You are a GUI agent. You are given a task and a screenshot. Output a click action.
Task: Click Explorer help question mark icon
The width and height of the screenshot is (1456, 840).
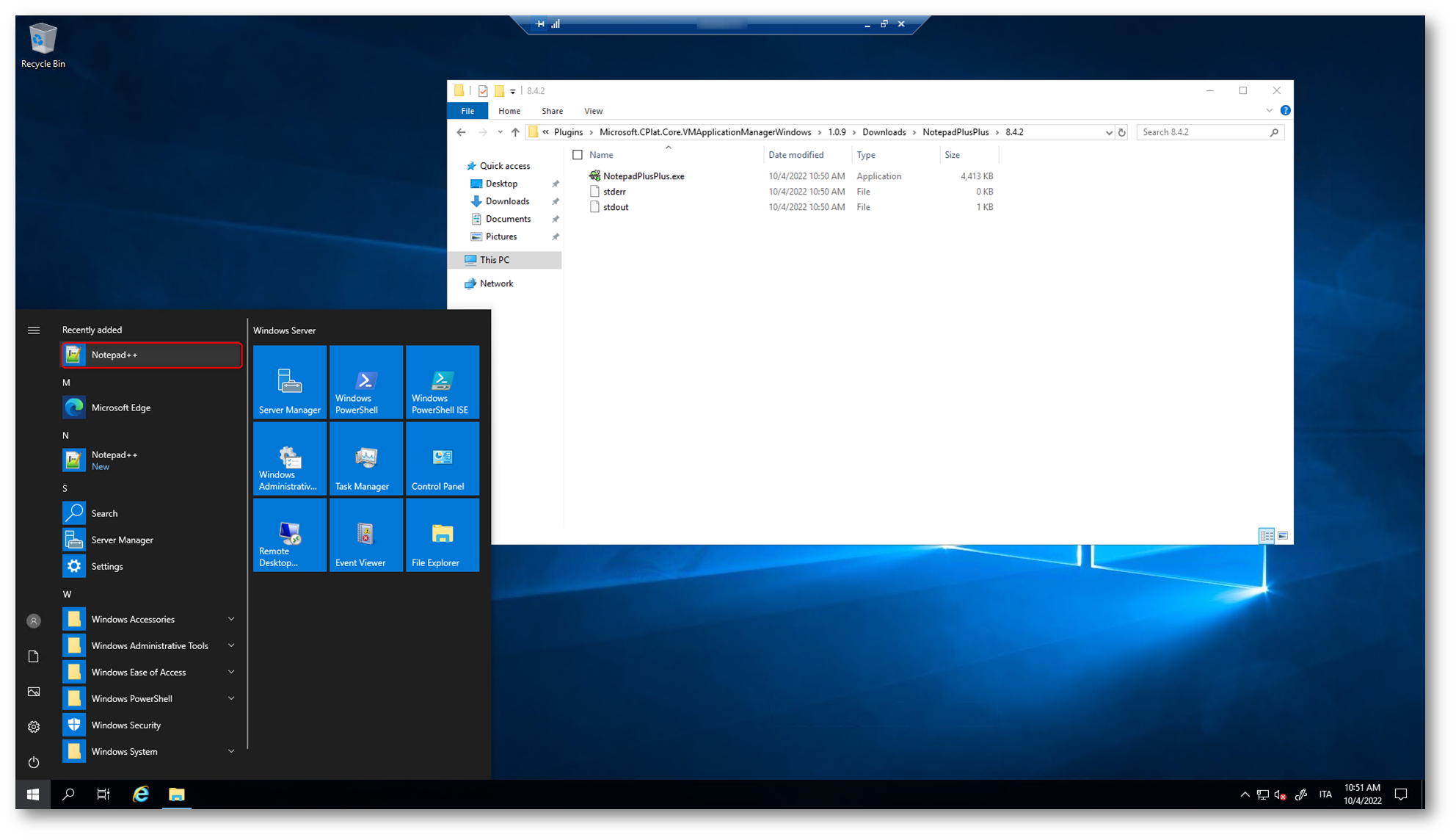pyautogui.click(x=1285, y=111)
